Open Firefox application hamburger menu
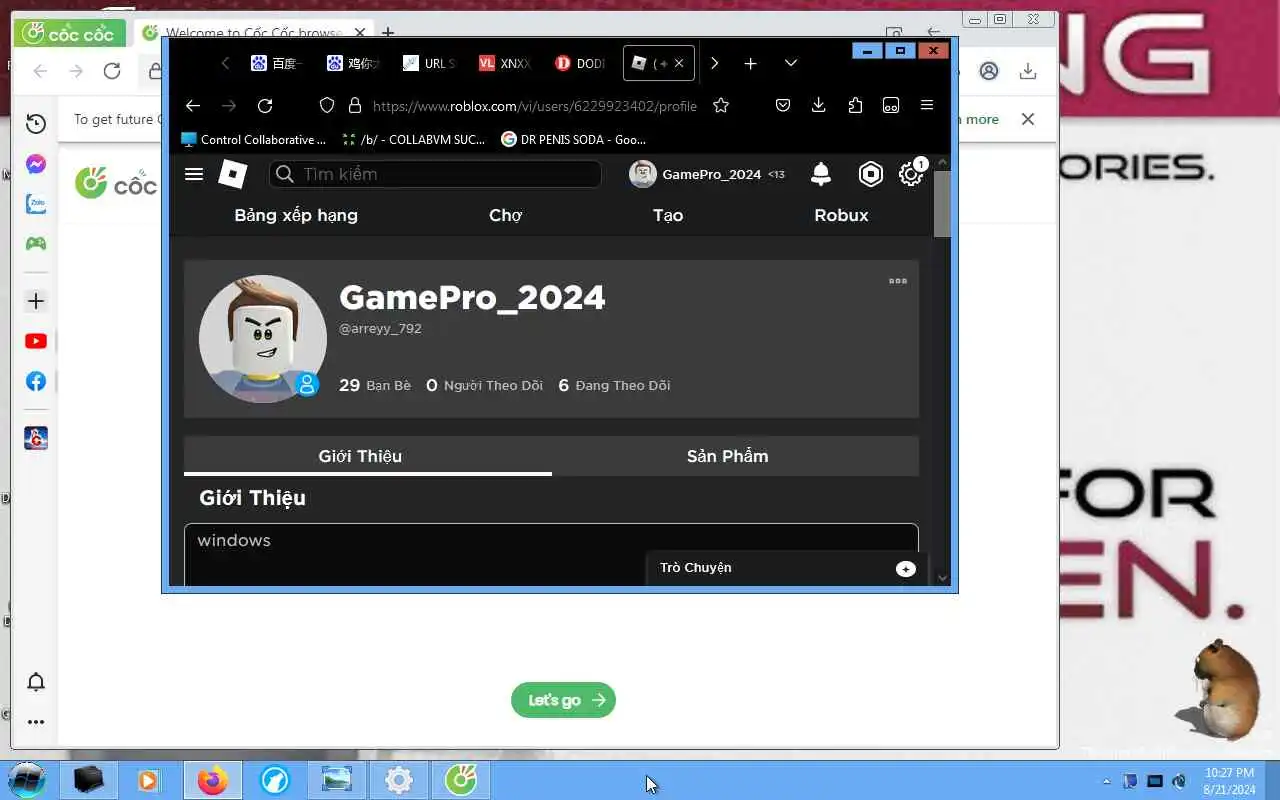The image size is (1280, 800). coord(927,106)
